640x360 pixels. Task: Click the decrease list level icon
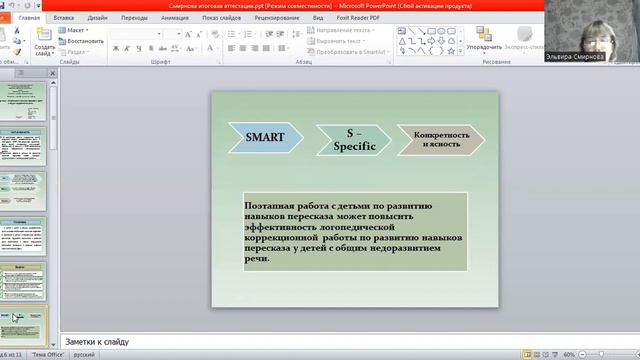pyautogui.click(x=269, y=34)
